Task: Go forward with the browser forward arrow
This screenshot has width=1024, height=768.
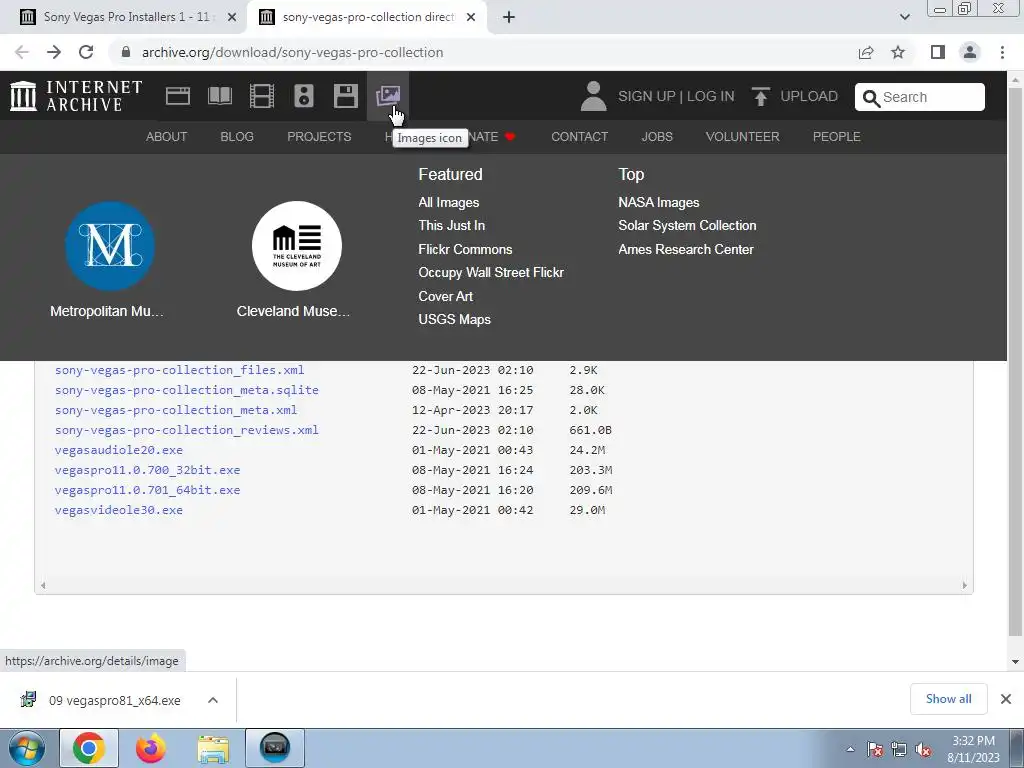Action: pos(54,52)
